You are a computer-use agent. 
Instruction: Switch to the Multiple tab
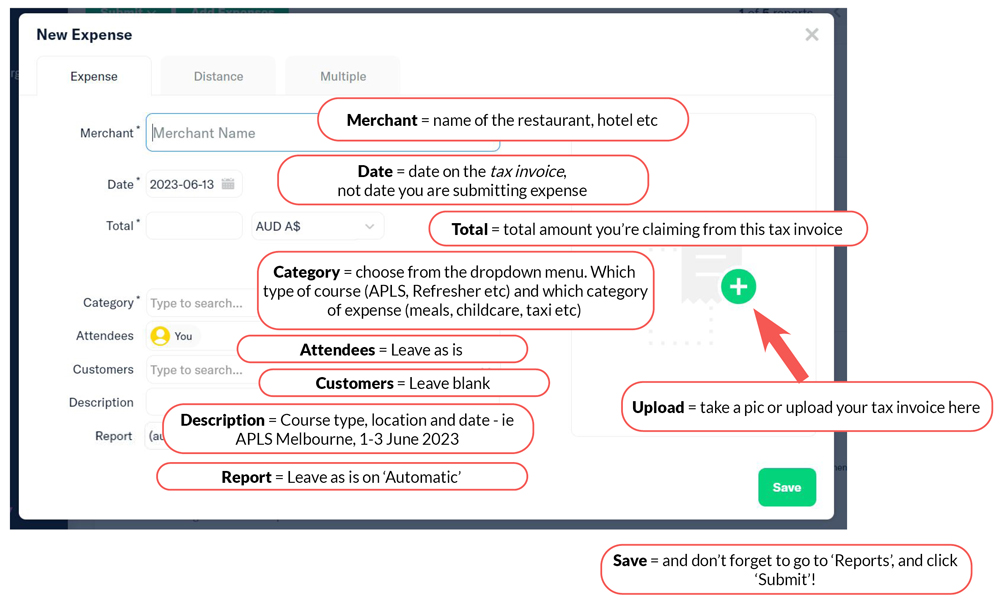pyautogui.click(x=343, y=76)
